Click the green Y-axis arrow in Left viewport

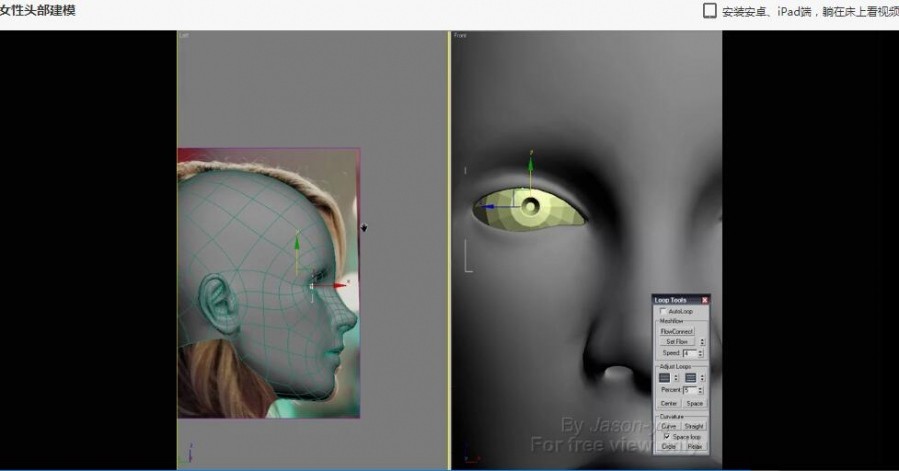(x=297, y=242)
